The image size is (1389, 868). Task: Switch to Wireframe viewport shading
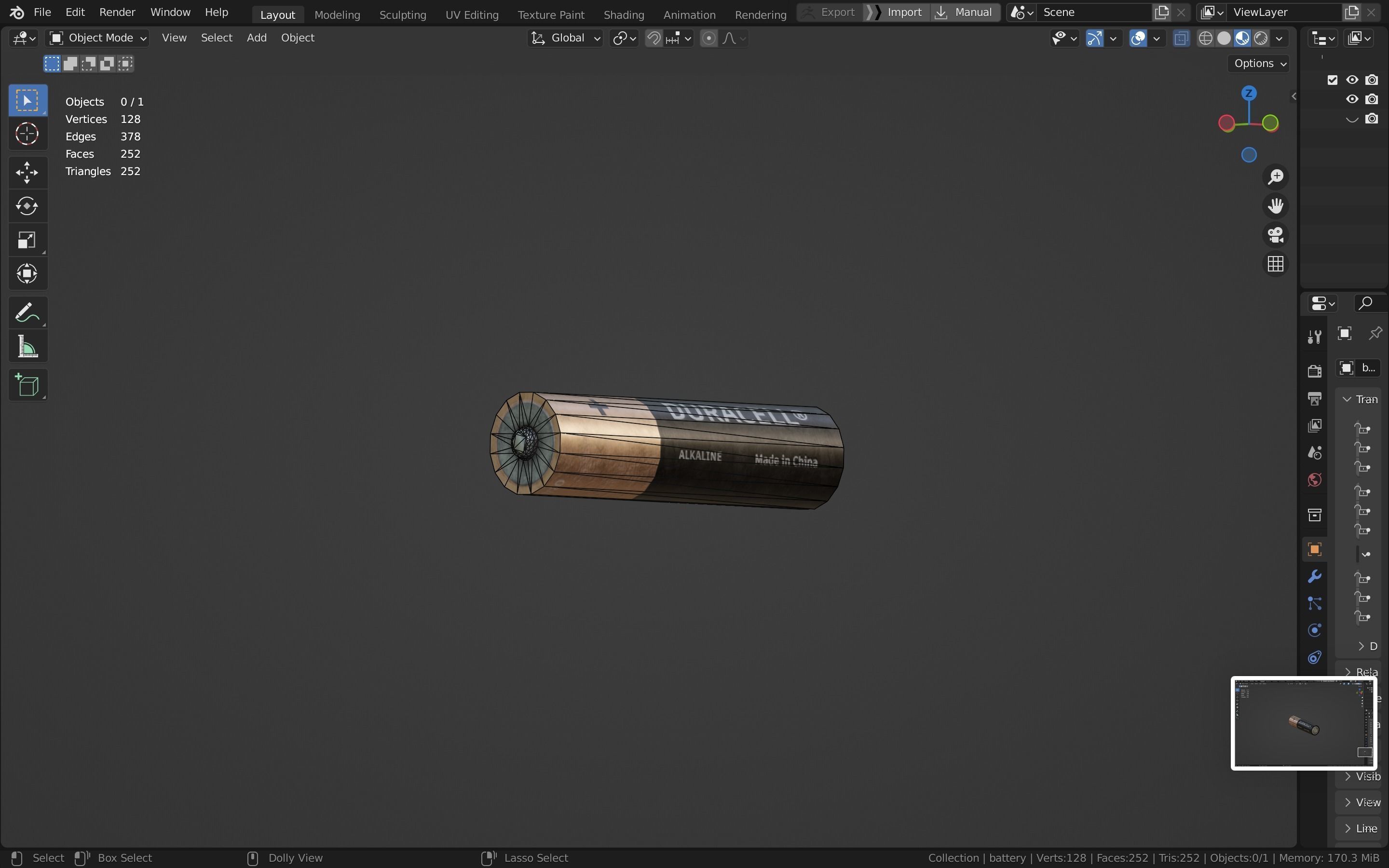tap(1205, 38)
